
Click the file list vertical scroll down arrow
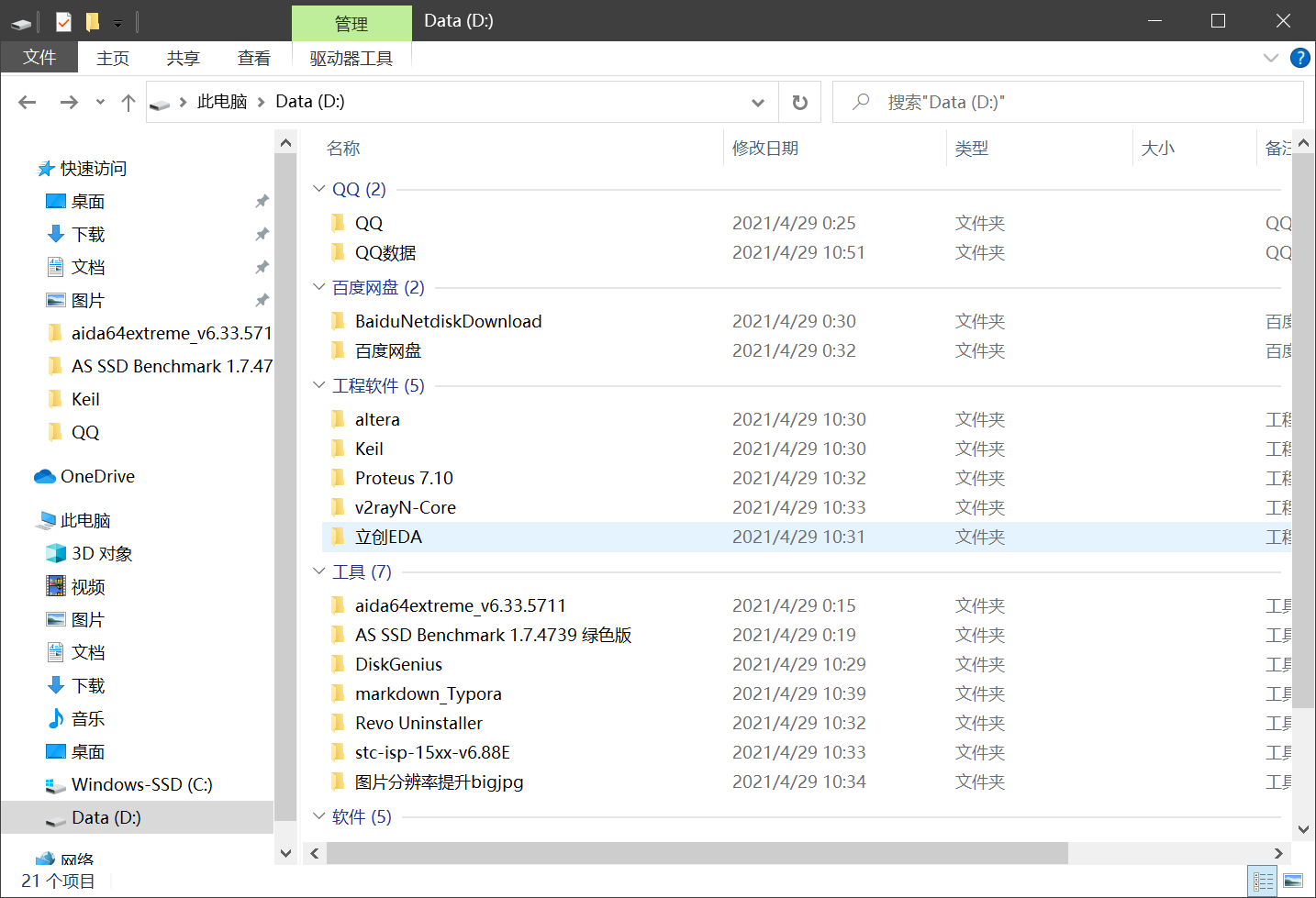(1303, 829)
